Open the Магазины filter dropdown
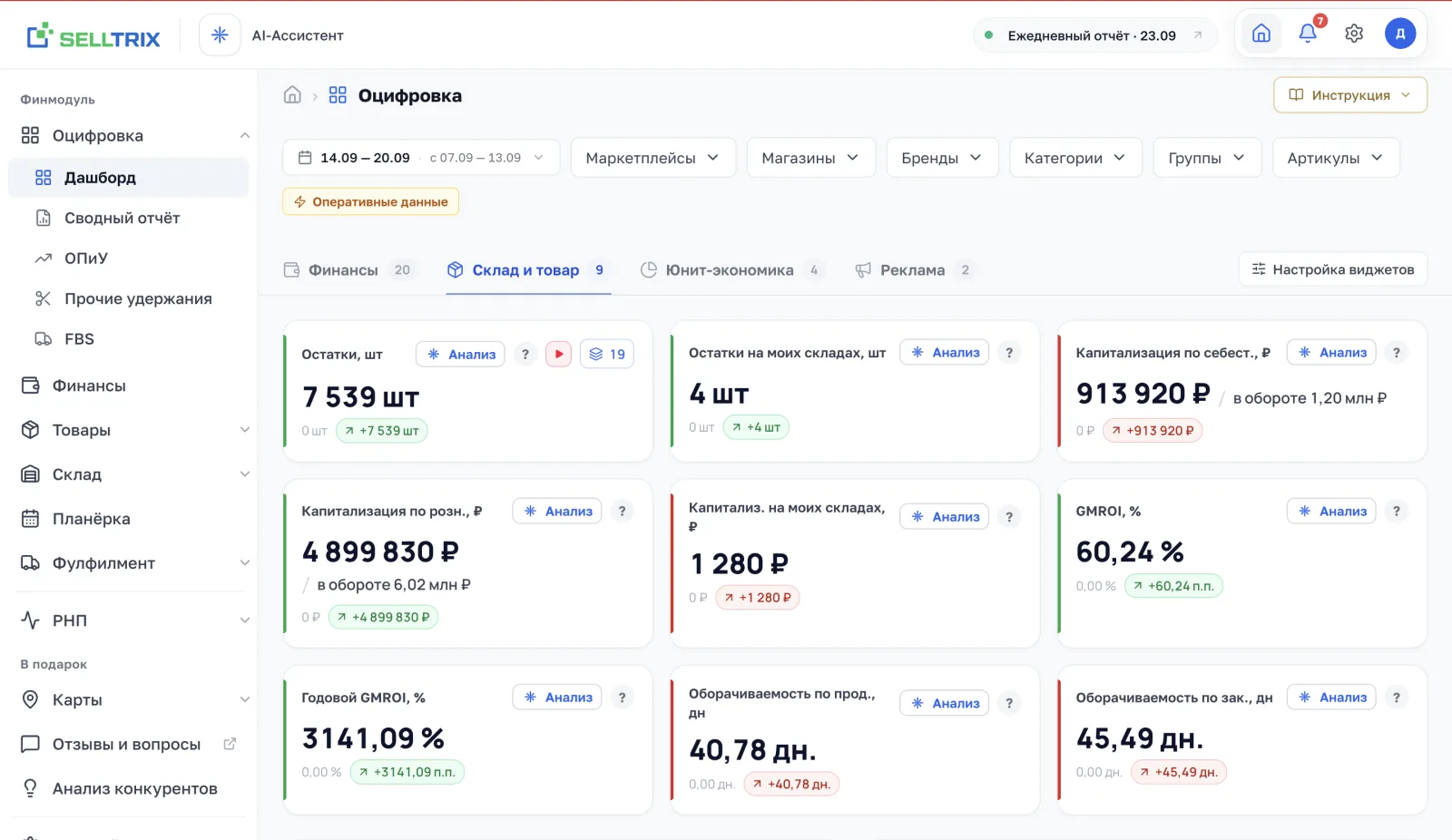This screenshot has height=840, width=1452. click(810, 158)
